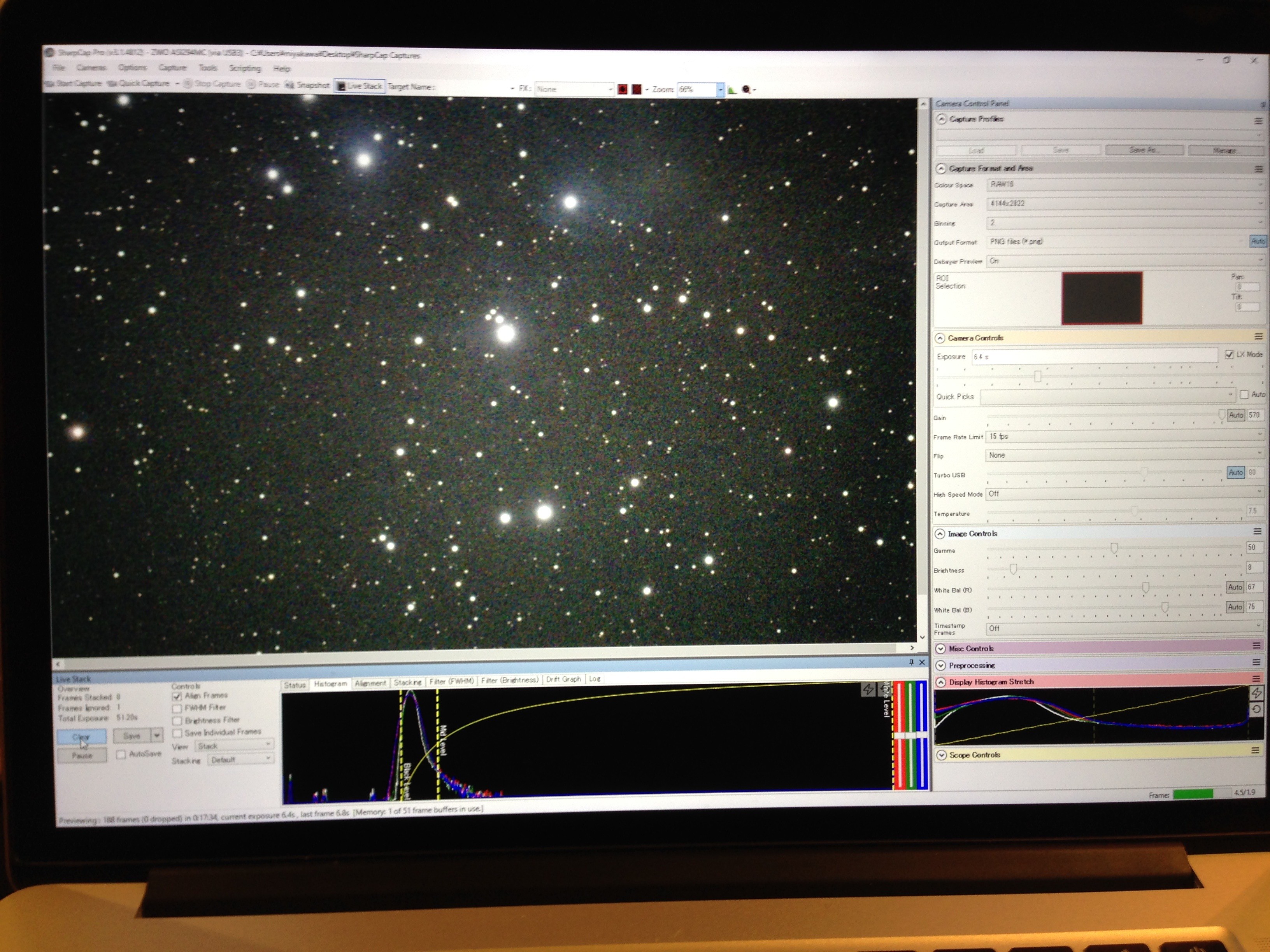
Task: Toggle the LX Mode checkbox
Action: [1229, 355]
